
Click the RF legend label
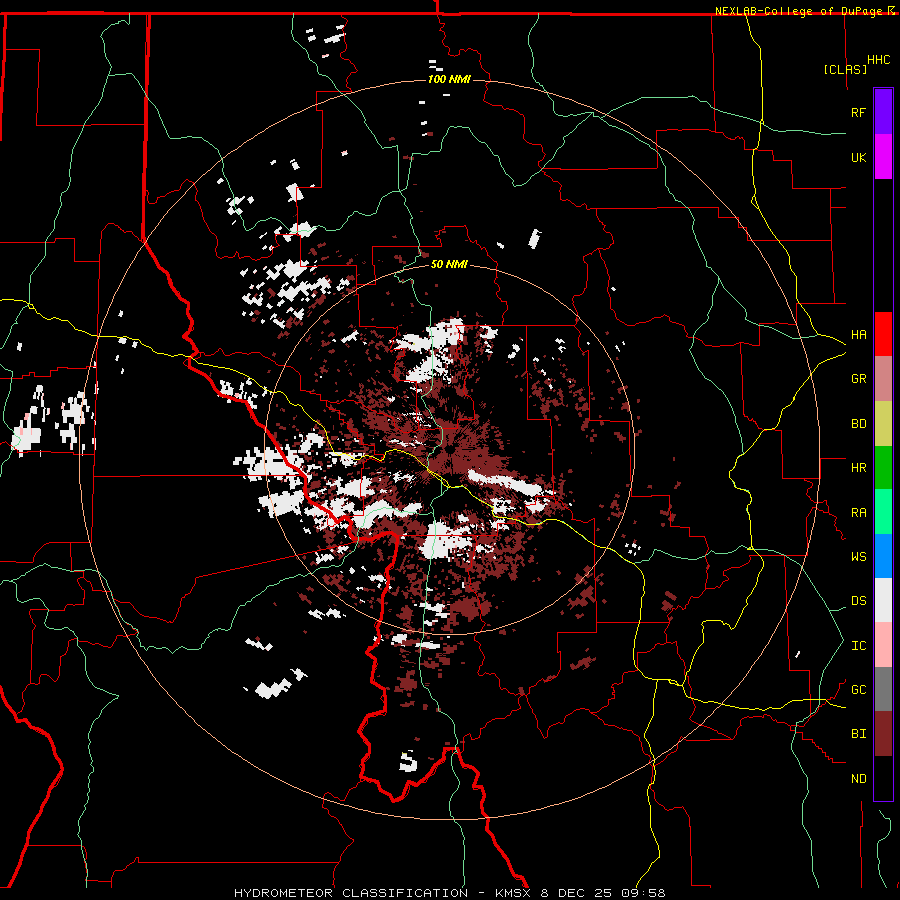point(858,112)
